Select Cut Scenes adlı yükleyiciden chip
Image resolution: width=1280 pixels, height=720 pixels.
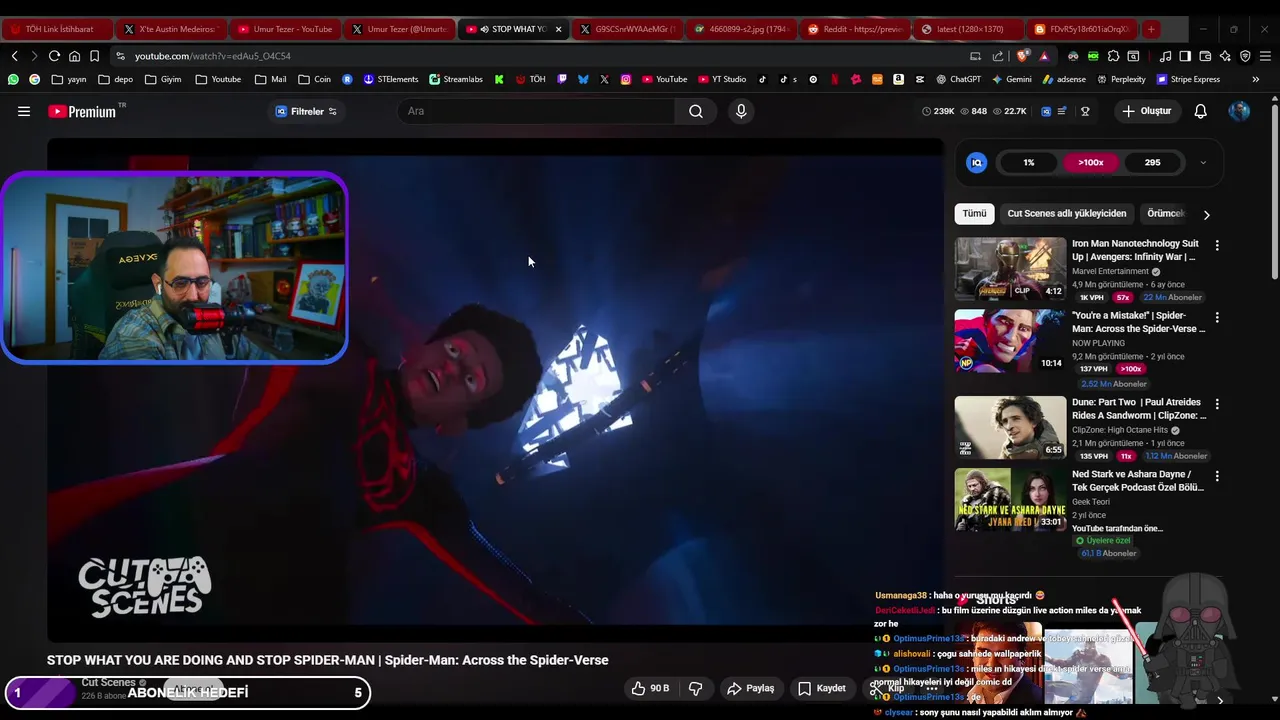coord(1066,213)
